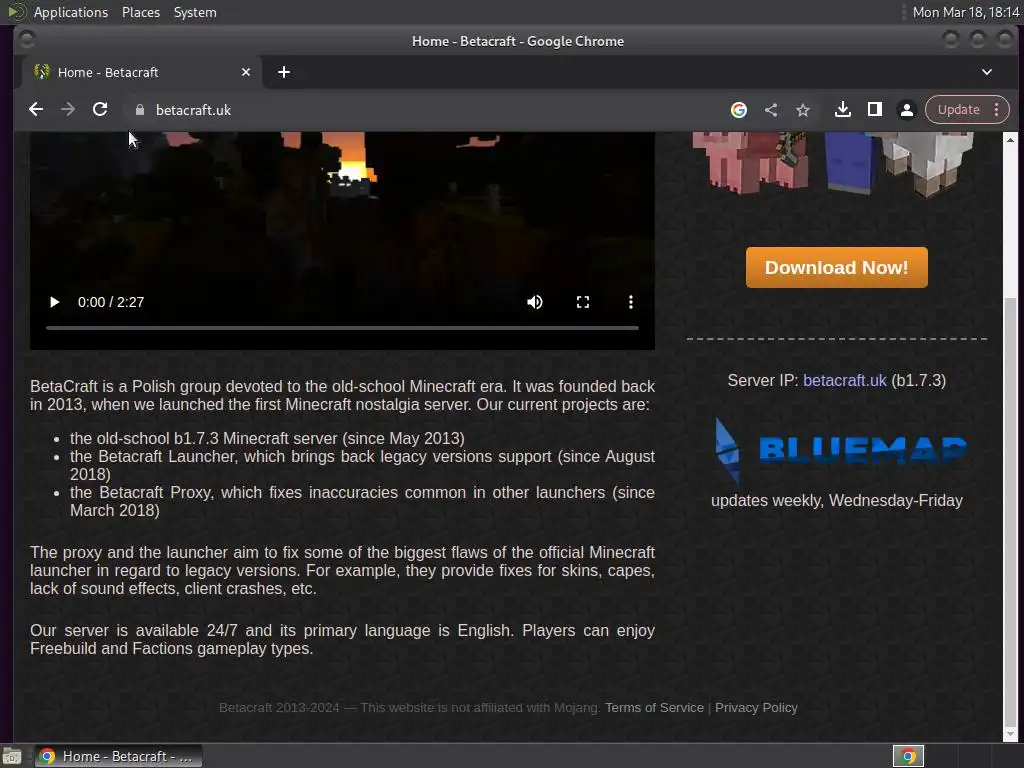Open the video more options menu
This screenshot has width=1024, height=768.
[x=630, y=302]
